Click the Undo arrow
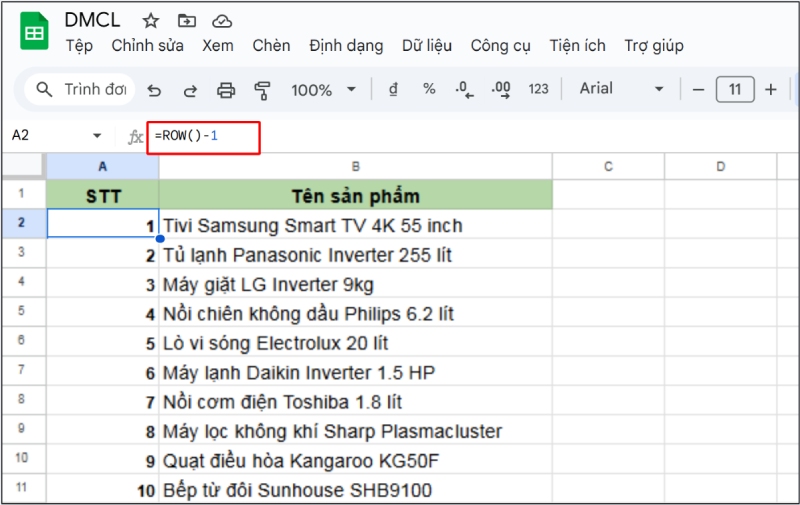The width and height of the screenshot is (800, 505). 154,90
